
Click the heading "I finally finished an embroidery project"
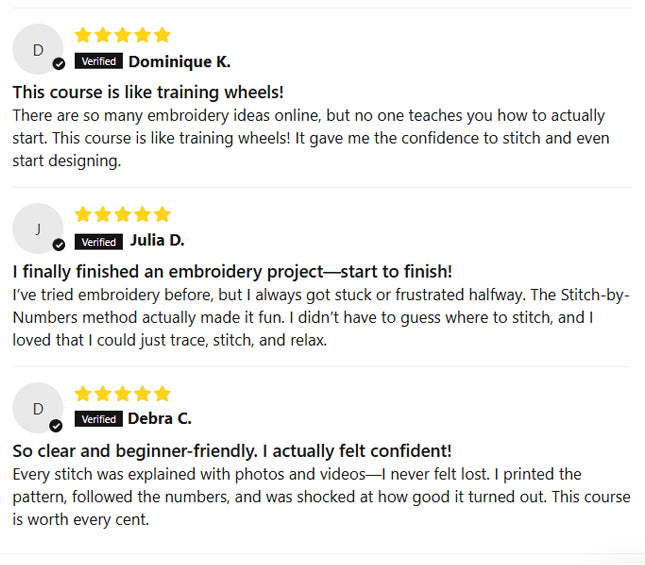tap(232, 272)
